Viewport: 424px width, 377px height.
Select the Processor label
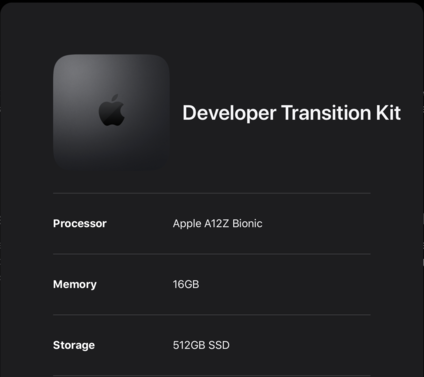pyautogui.click(x=80, y=223)
